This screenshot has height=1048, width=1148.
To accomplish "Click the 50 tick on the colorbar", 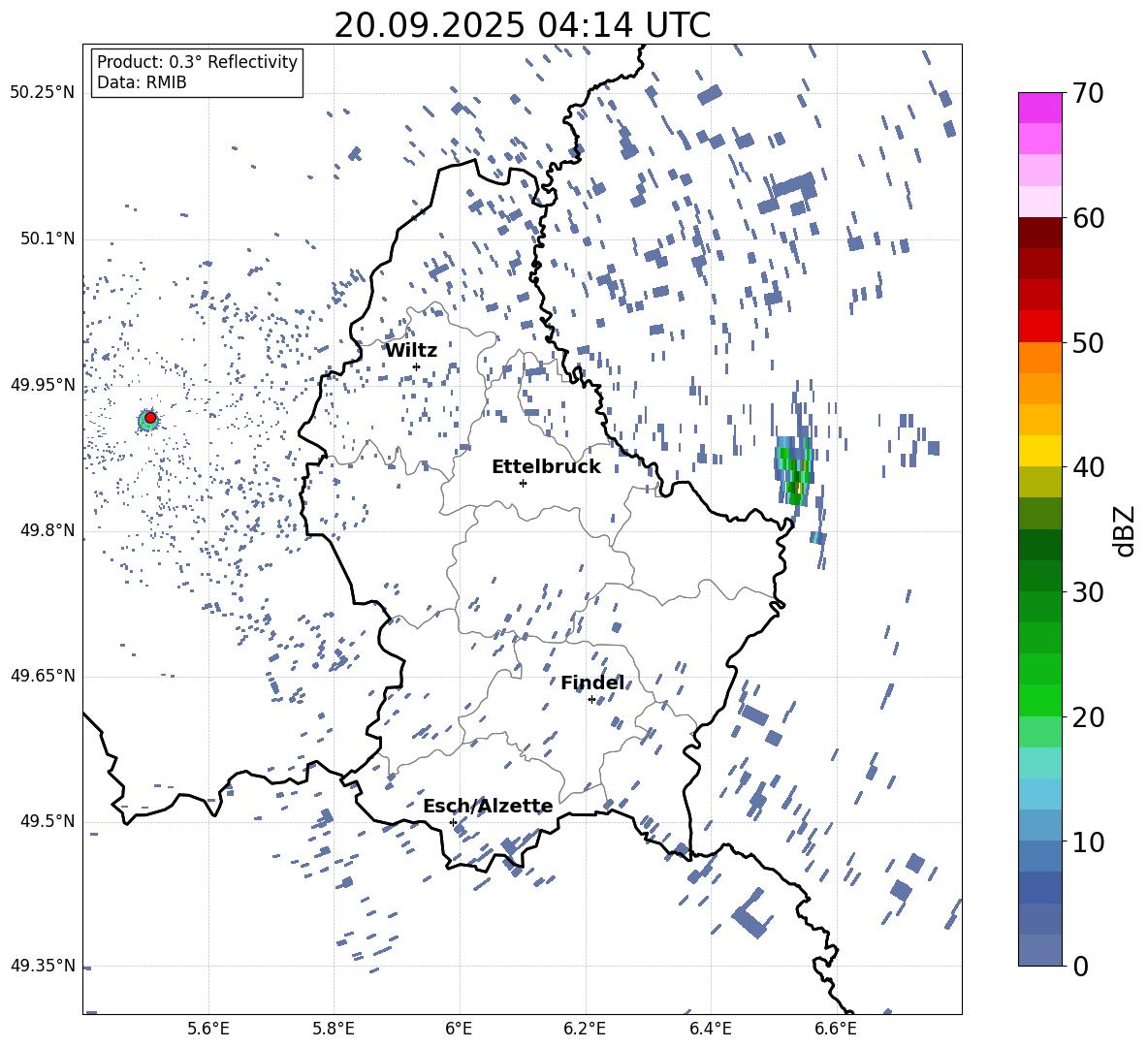I will [x=1089, y=342].
